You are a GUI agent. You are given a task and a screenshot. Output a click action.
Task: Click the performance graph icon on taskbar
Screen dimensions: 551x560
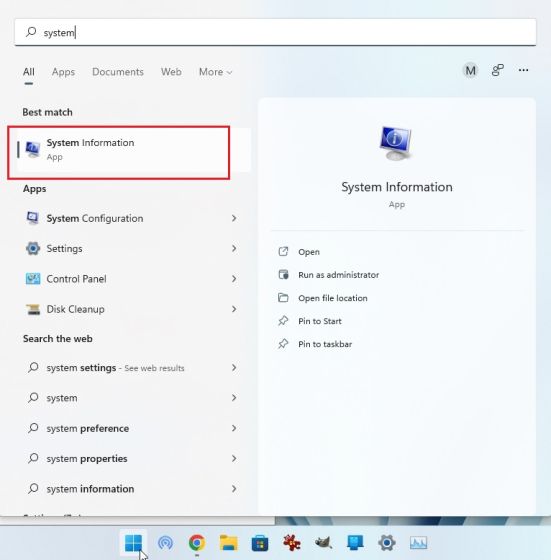(x=418, y=543)
